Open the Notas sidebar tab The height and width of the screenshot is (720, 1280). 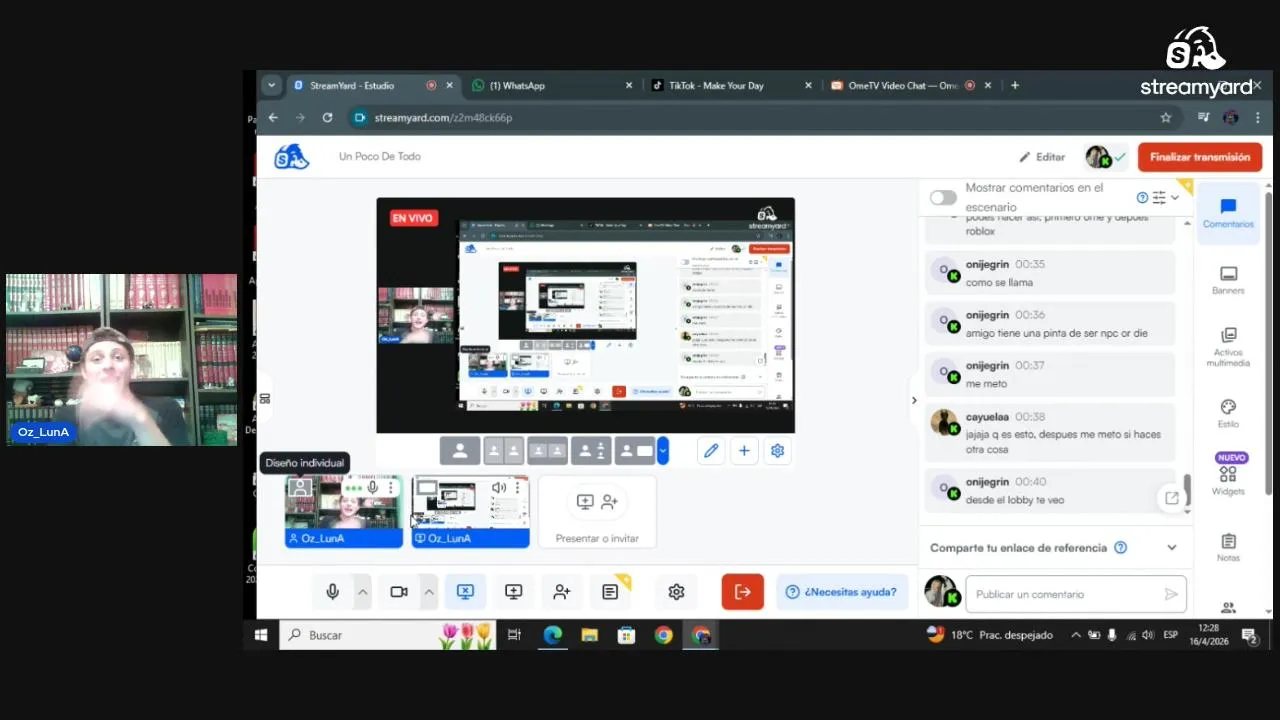pos(1228,547)
